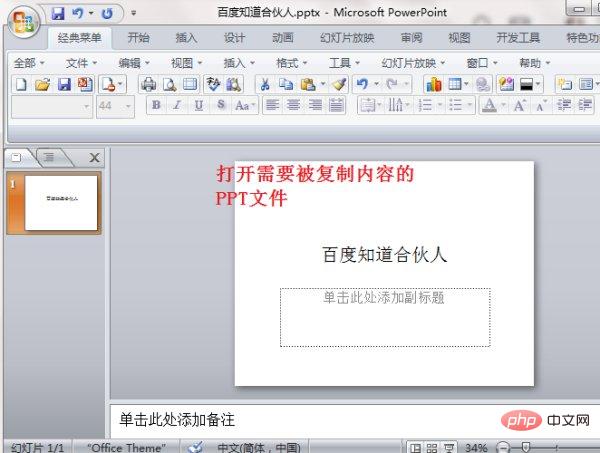This screenshot has height=453, width=600.
Task: Toggle Underline formatting
Action: pyautogui.click(x=199, y=105)
